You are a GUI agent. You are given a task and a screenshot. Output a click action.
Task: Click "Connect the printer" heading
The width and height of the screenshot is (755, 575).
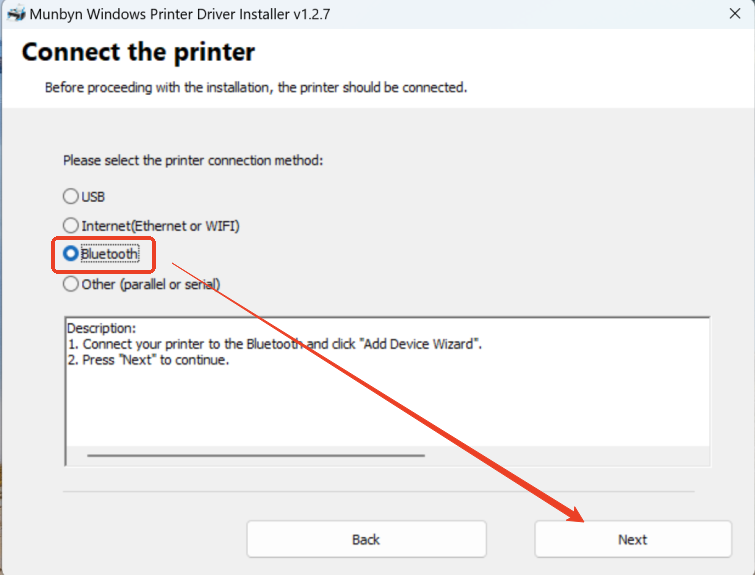coord(138,52)
